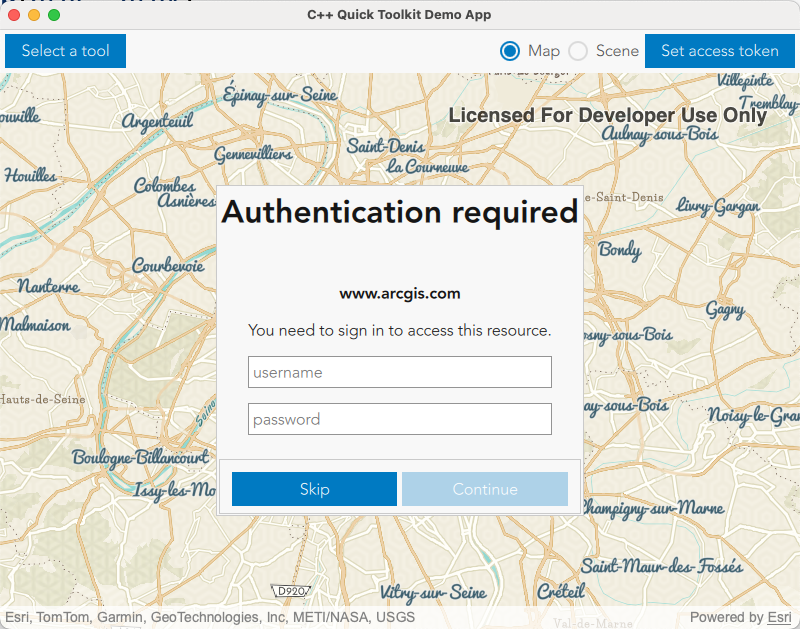Click the www.arcgis.com text in the dialog
The image size is (800, 629).
tap(399, 293)
